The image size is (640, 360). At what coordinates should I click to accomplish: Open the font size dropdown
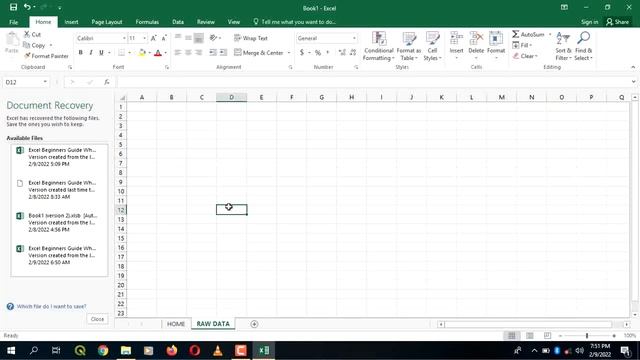(x=144, y=38)
